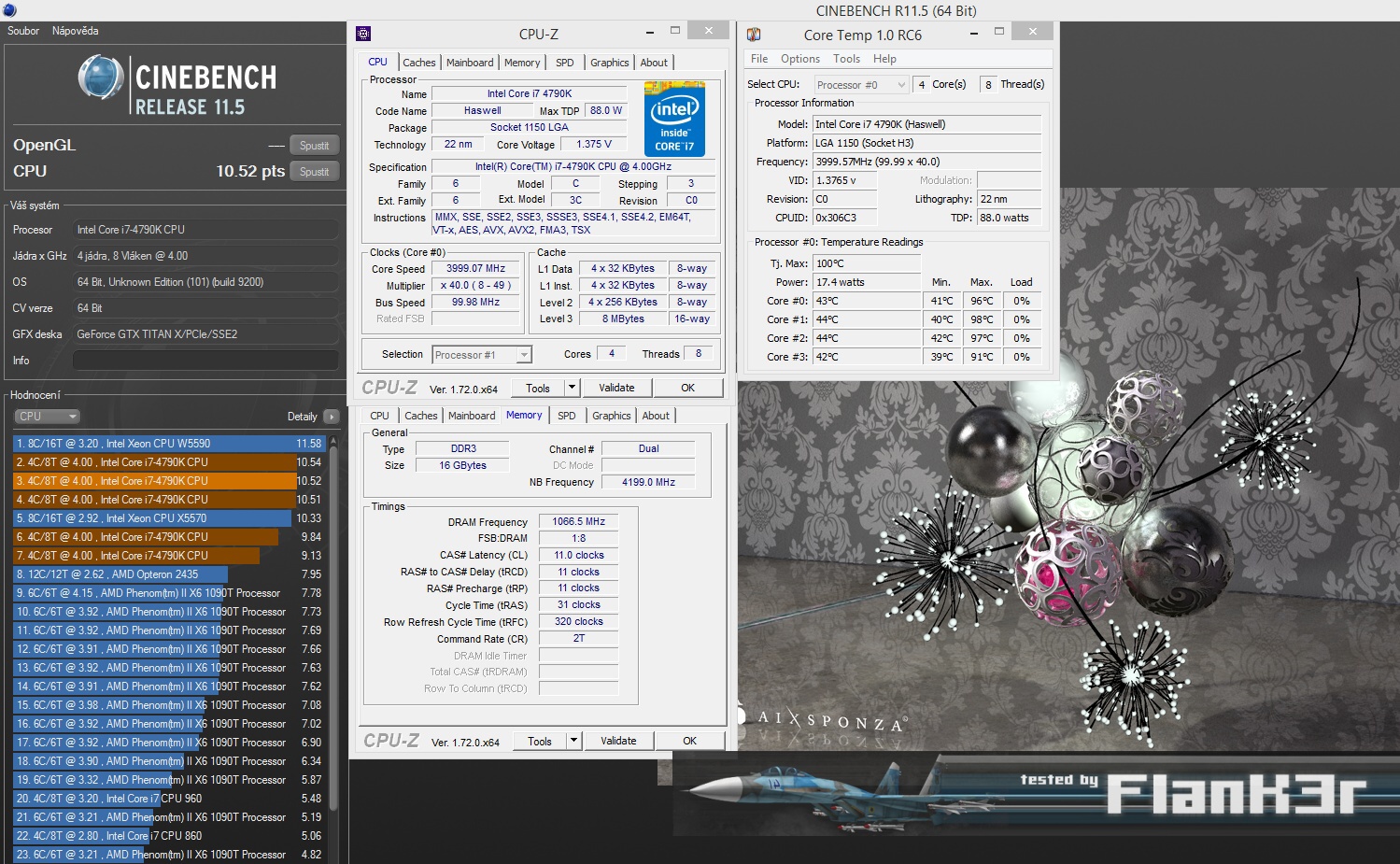Switch to Graphics tab in upper CPU-Z window
This screenshot has width=1400, height=864.
tap(610, 63)
